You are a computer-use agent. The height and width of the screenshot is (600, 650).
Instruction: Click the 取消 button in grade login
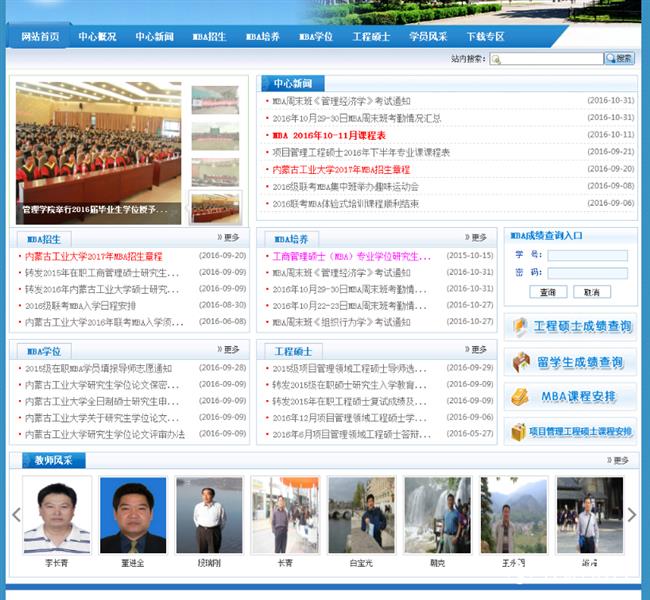click(x=591, y=292)
